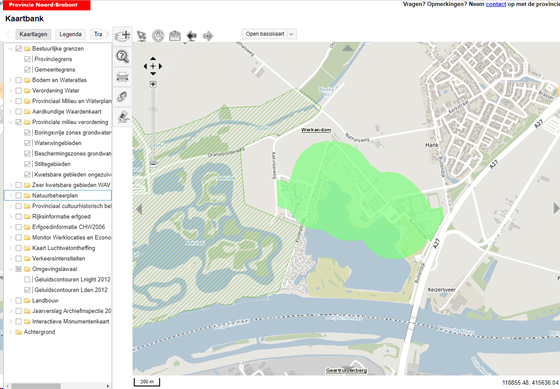Image resolution: width=560 pixels, height=389 pixels.
Task: Go to next map extent arrow
Action: click(208, 36)
